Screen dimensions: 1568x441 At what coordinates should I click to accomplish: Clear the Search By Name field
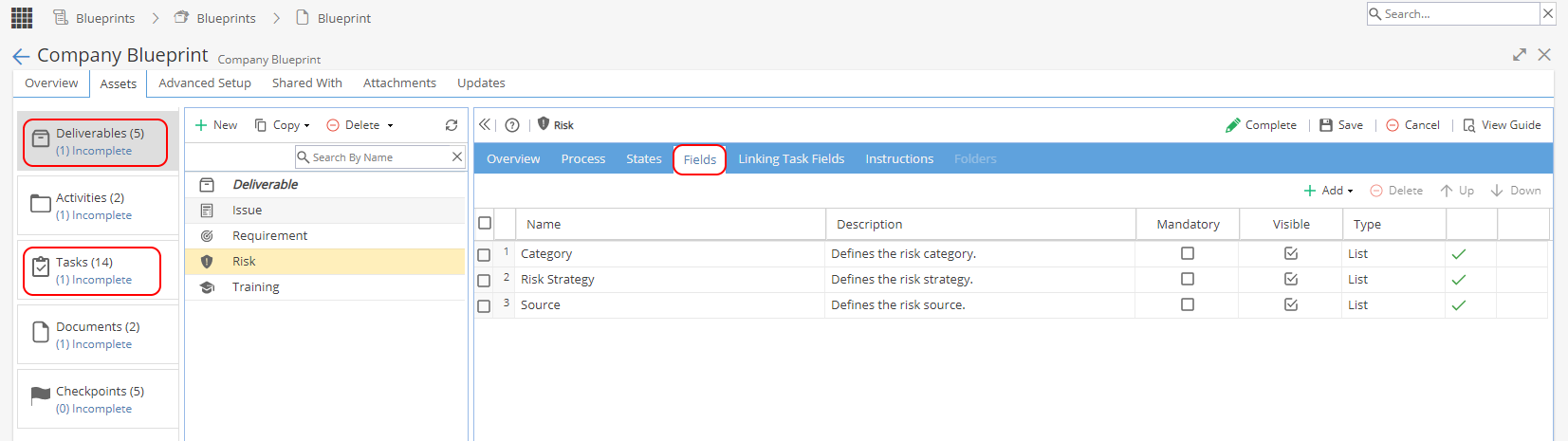(x=457, y=156)
